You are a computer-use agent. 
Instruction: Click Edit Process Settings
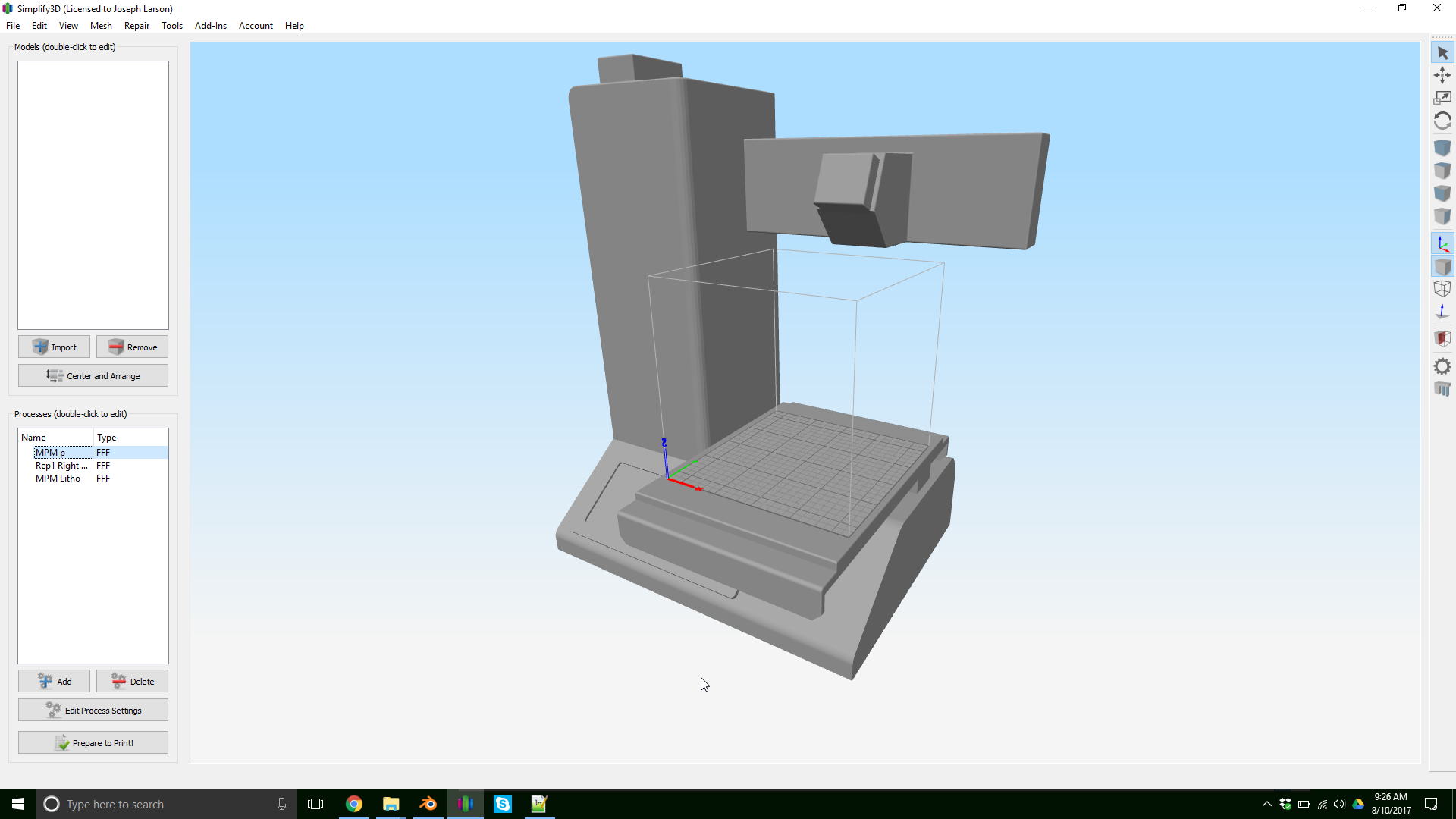coord(93,711)
